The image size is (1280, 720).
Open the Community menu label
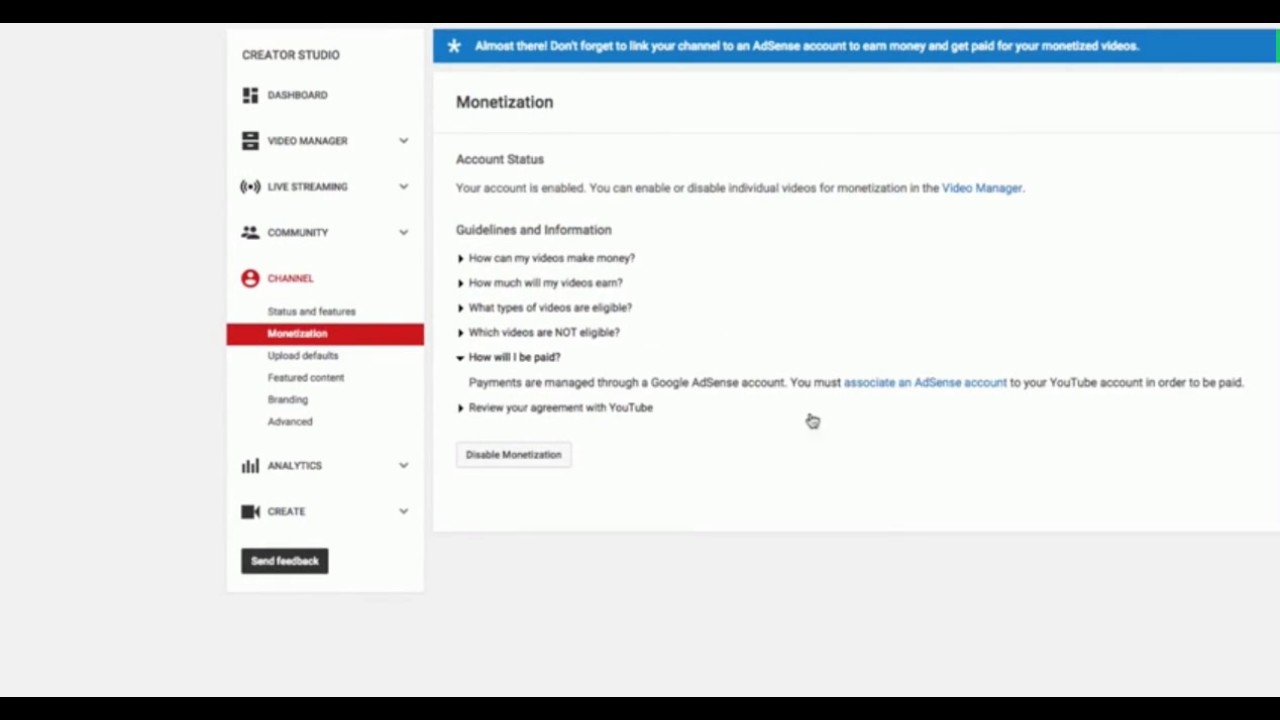click(297, 233)
